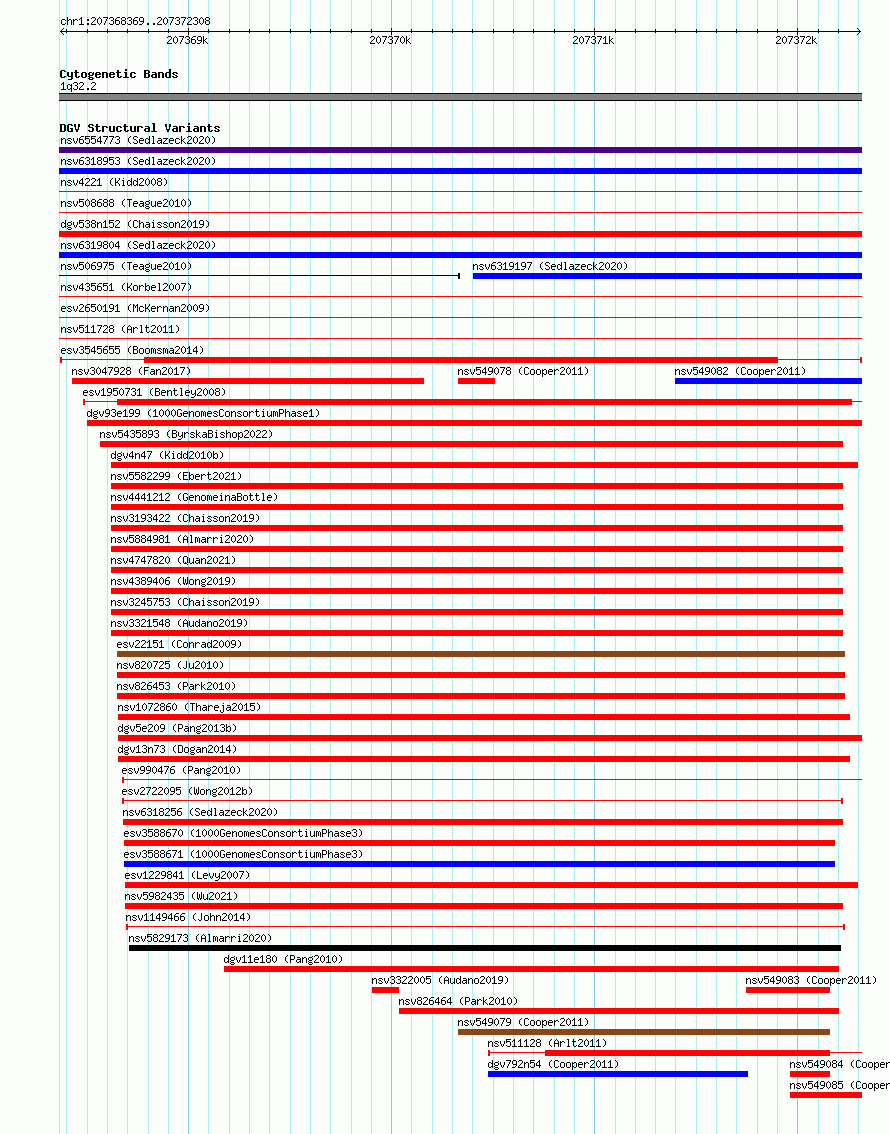Open dgv5e209 (Pang2013b) variant
890x1134 pixels.
pos(177,728)
